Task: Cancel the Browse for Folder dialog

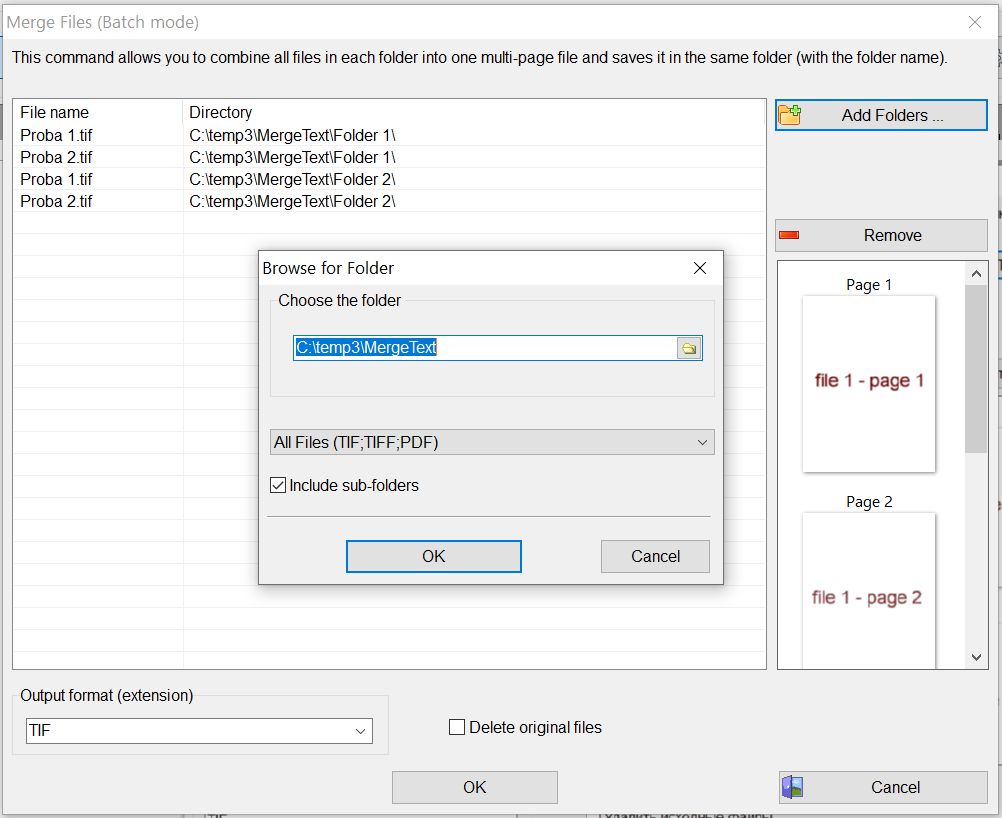Action: (x=655, y=556)
